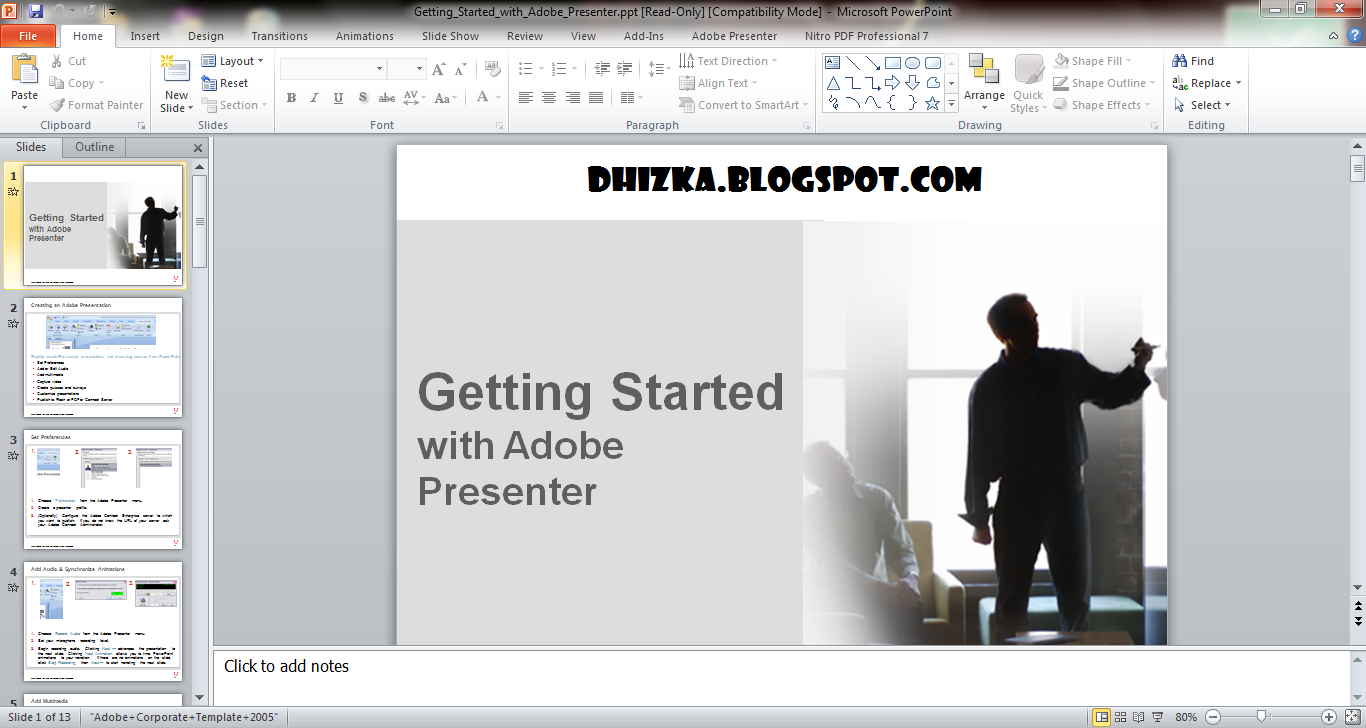Toggle Align Text Left

click(526, 97)
